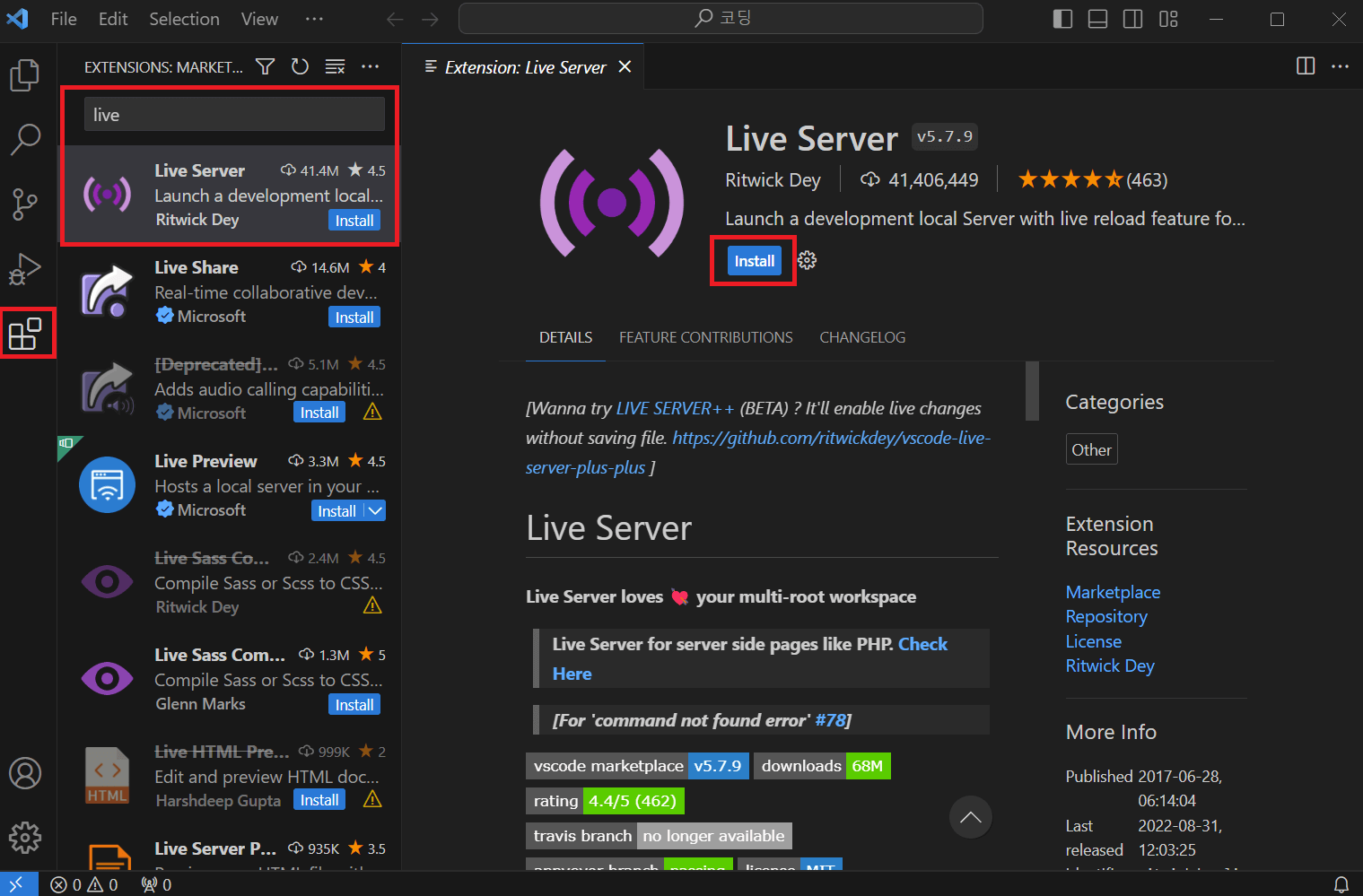
Task: Open LIVE SERVER++ link
Action: coord(675,408)
